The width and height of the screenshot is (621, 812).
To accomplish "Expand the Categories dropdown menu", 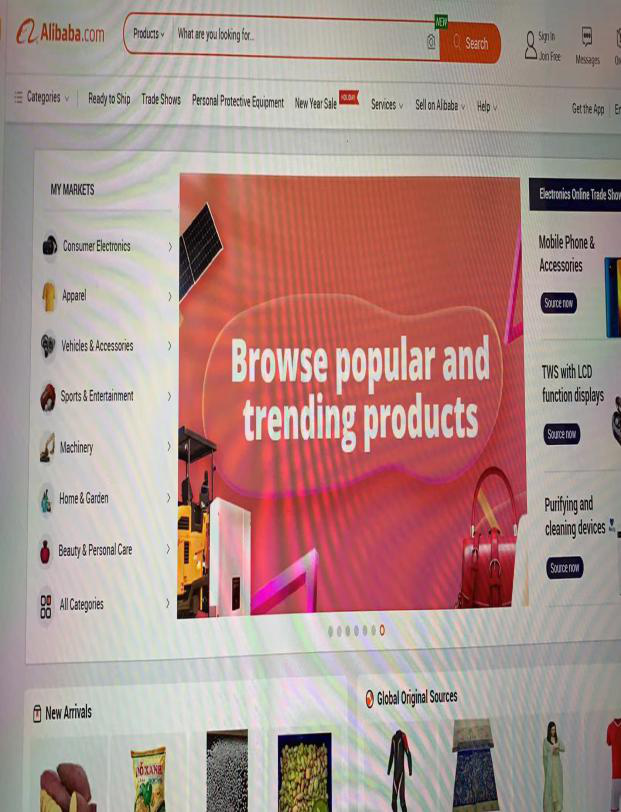I will 41,97.
